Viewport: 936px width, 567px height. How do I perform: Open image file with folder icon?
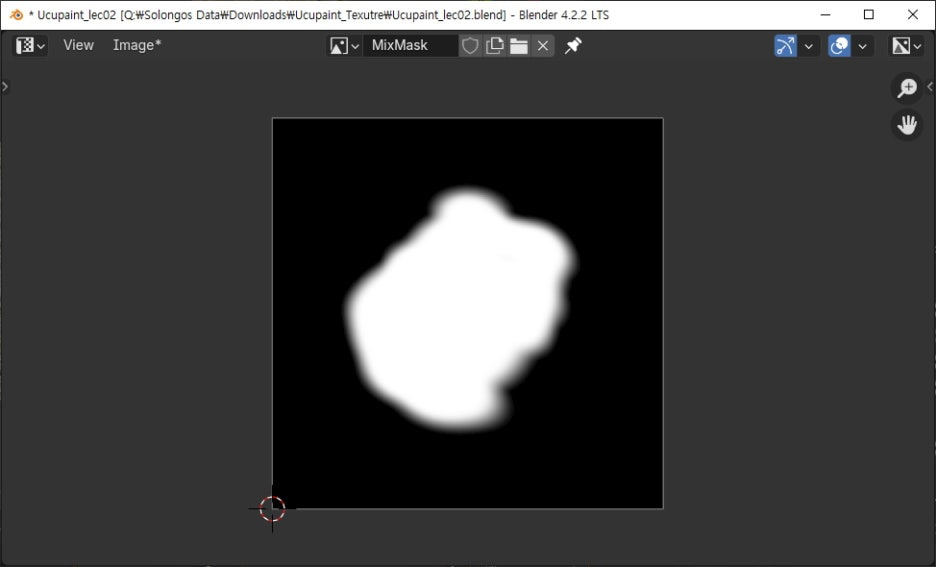click(519, 45)
